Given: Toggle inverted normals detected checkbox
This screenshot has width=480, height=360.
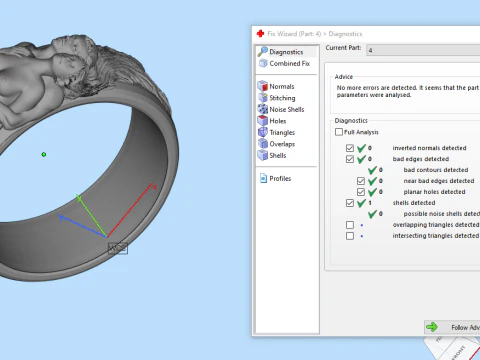Looking at the screenshot, I should tap(350, 148).
